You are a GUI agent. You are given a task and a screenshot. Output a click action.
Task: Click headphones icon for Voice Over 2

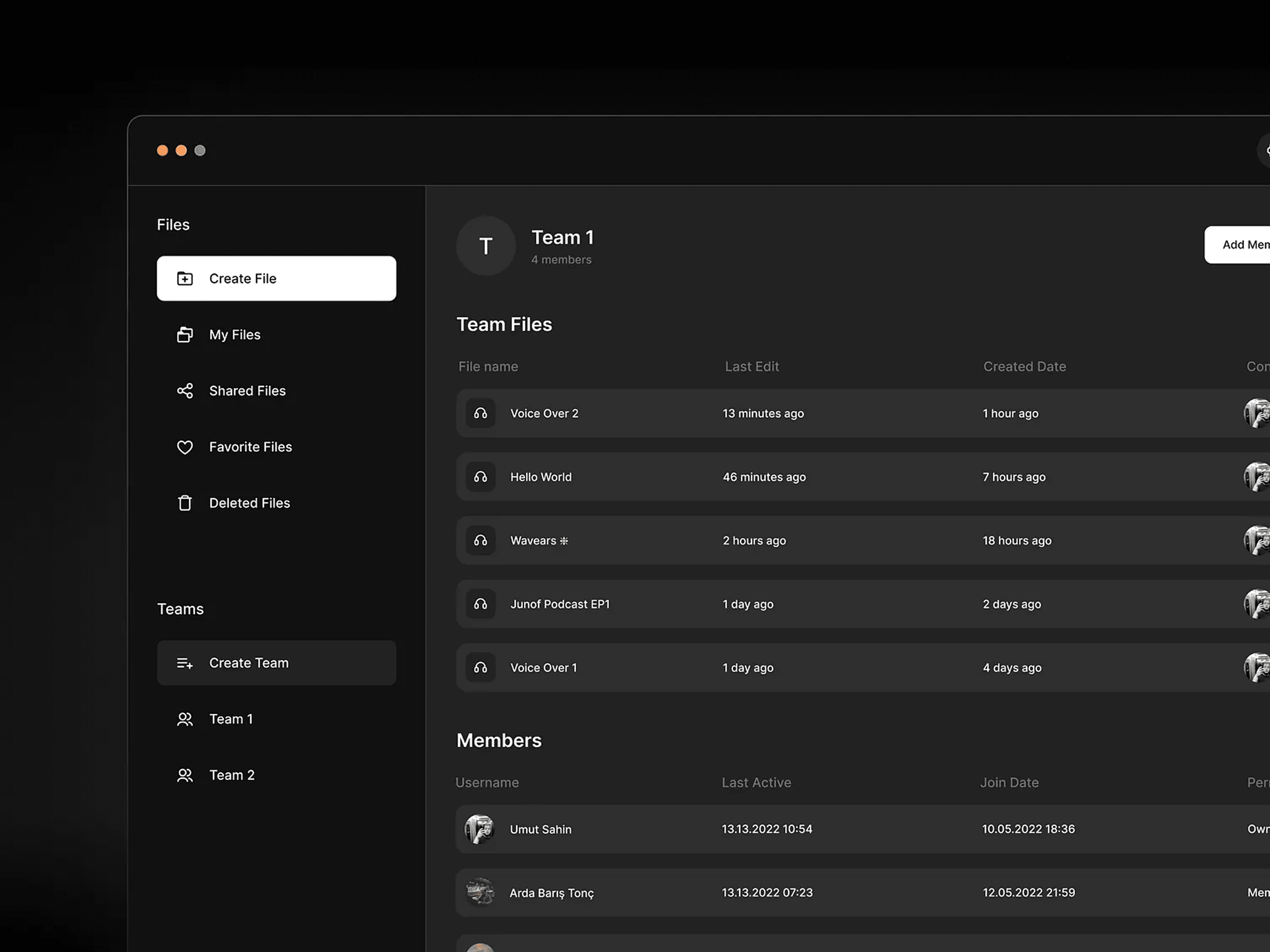tap(481, 413)
